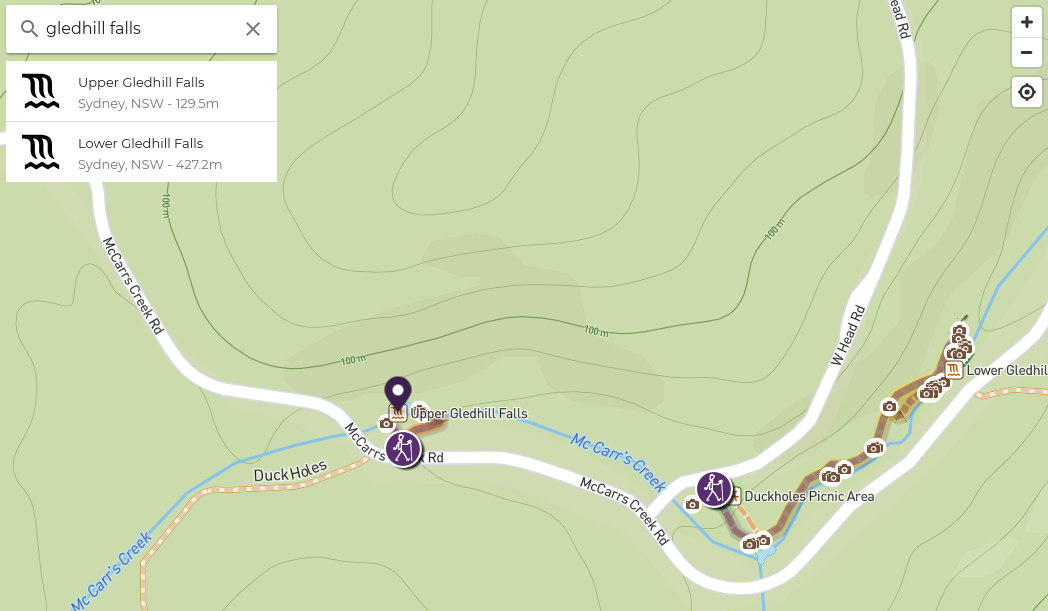Open camera marker left of Upper Gledhill waterfall icon
This screenshot has height=611, width=1048.
click(x=386, y=423)
